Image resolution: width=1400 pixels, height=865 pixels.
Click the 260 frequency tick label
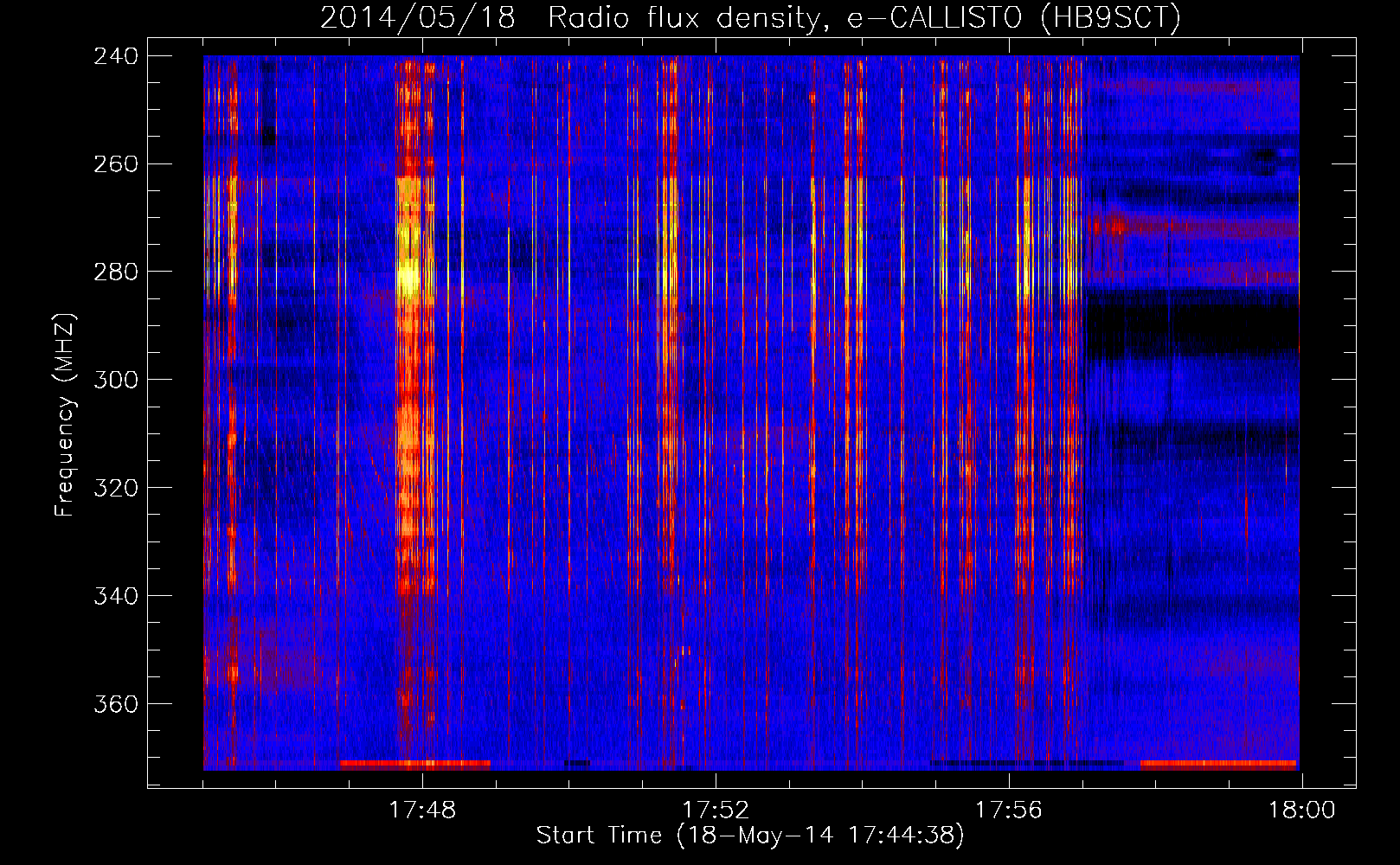[116, 164]
